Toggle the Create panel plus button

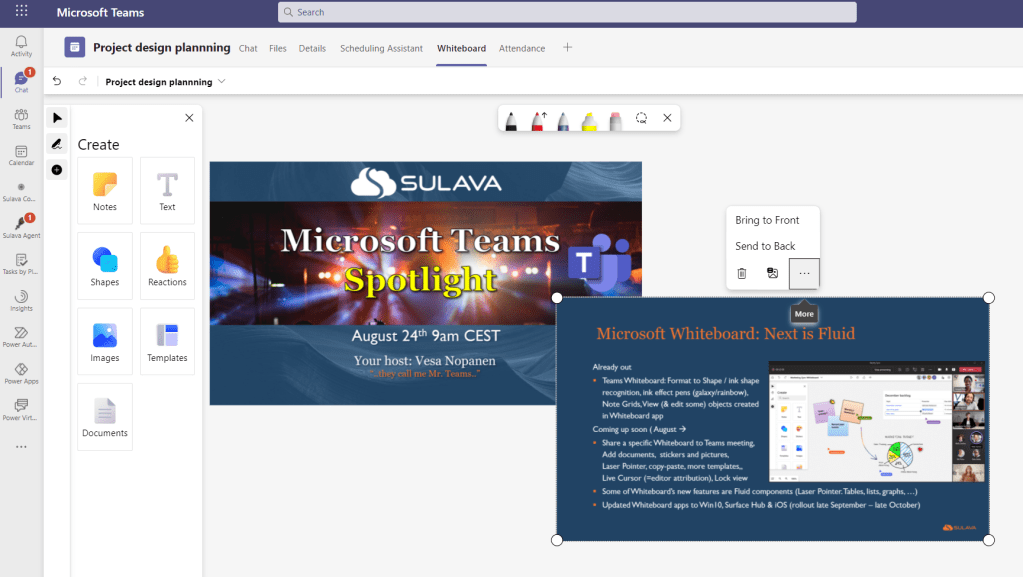57,170
